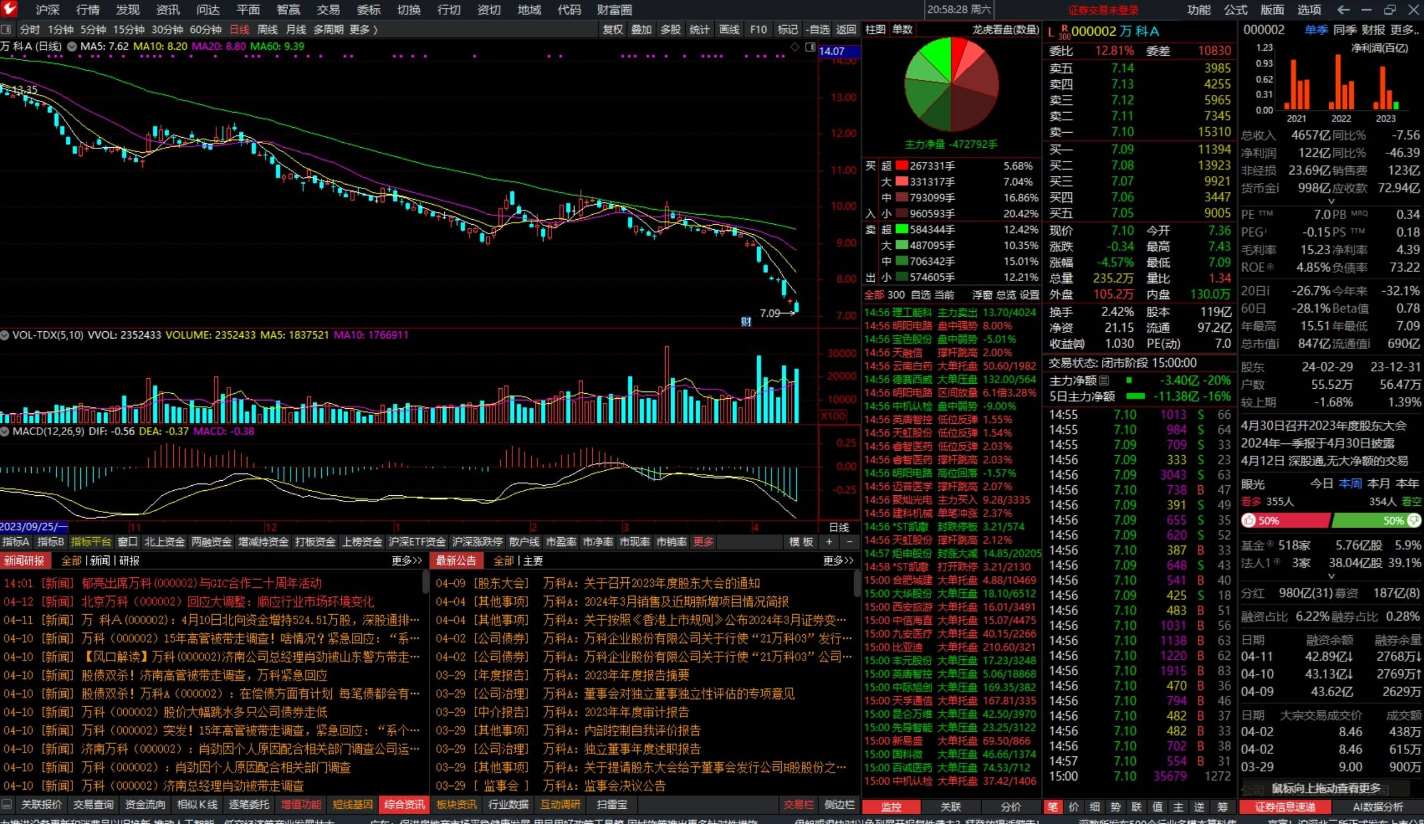Click the R300 badge beside stock code
Image resolution: width=1425 pixels, height=824 pixels.
[1064, 30]
